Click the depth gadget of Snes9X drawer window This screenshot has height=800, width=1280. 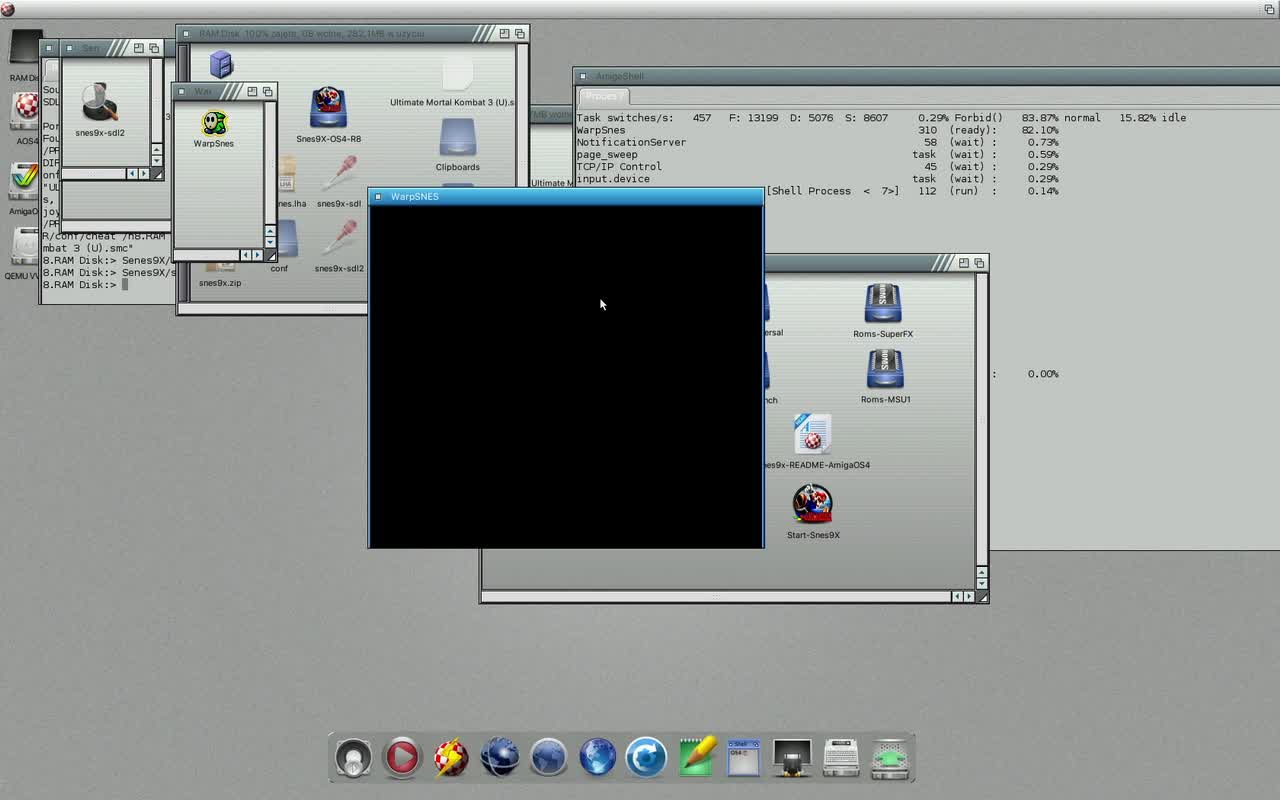pyautogui.click(x=979, y=263)
